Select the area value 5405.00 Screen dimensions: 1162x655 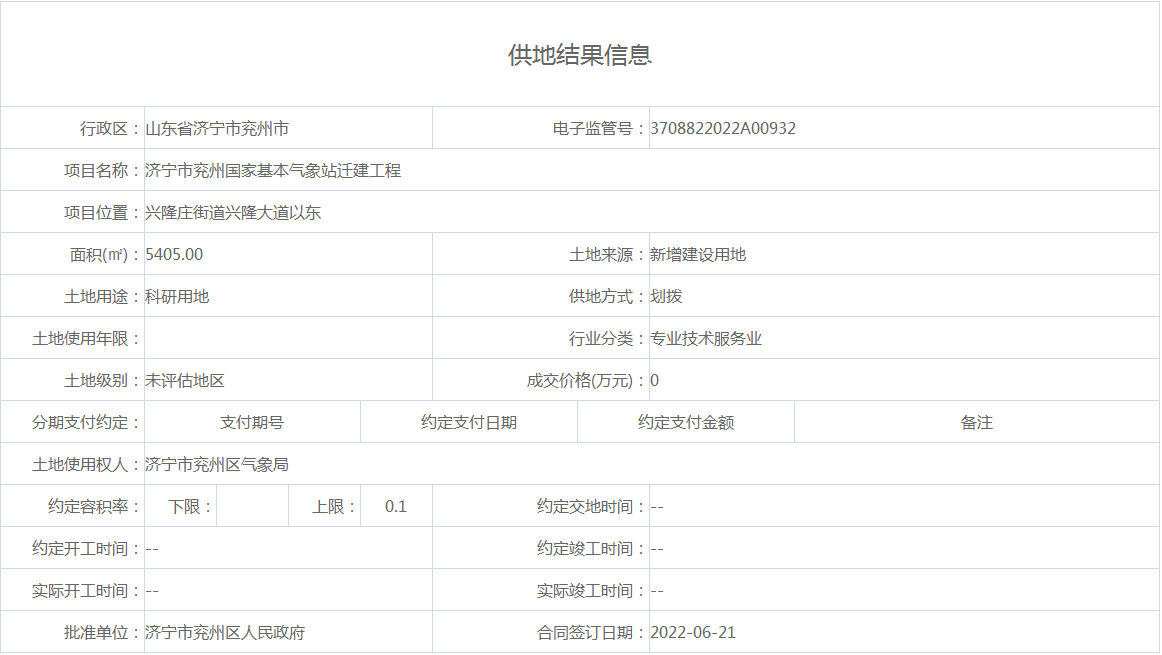tap(174, 254)
